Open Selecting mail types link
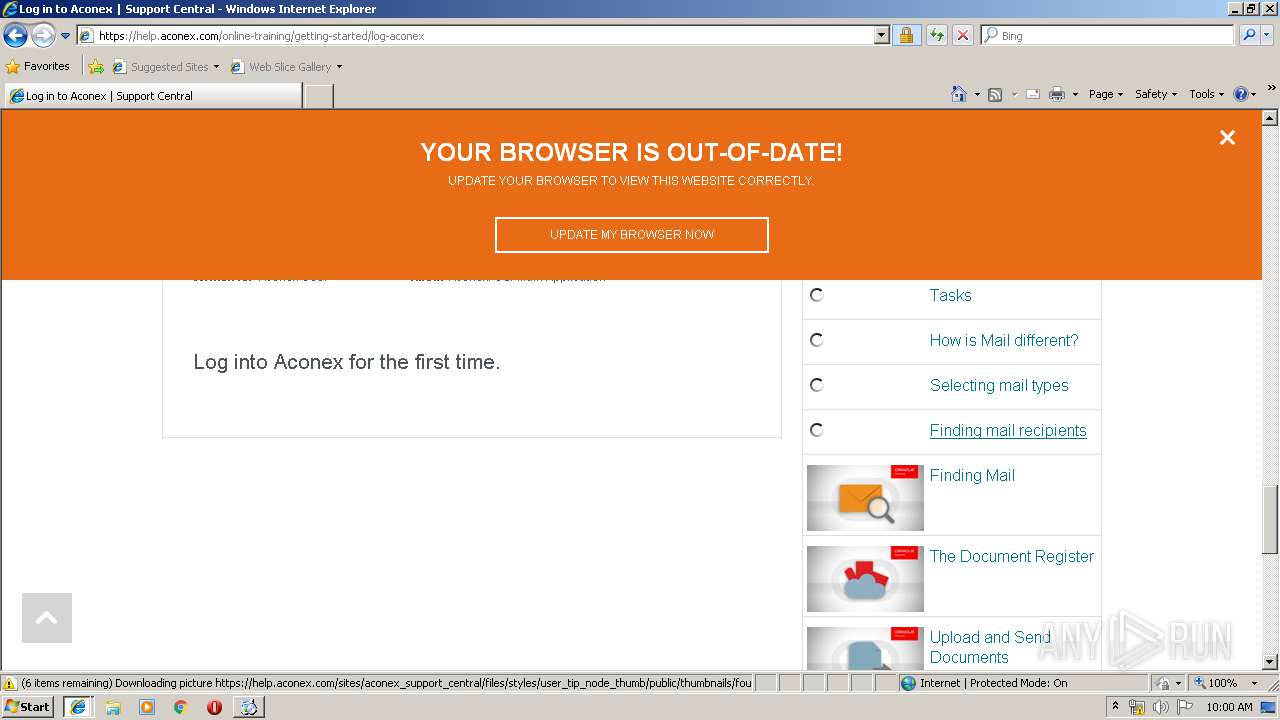The width and height of the screenshot is (1280, 720). pyautogui.click(x=999, y=385)
